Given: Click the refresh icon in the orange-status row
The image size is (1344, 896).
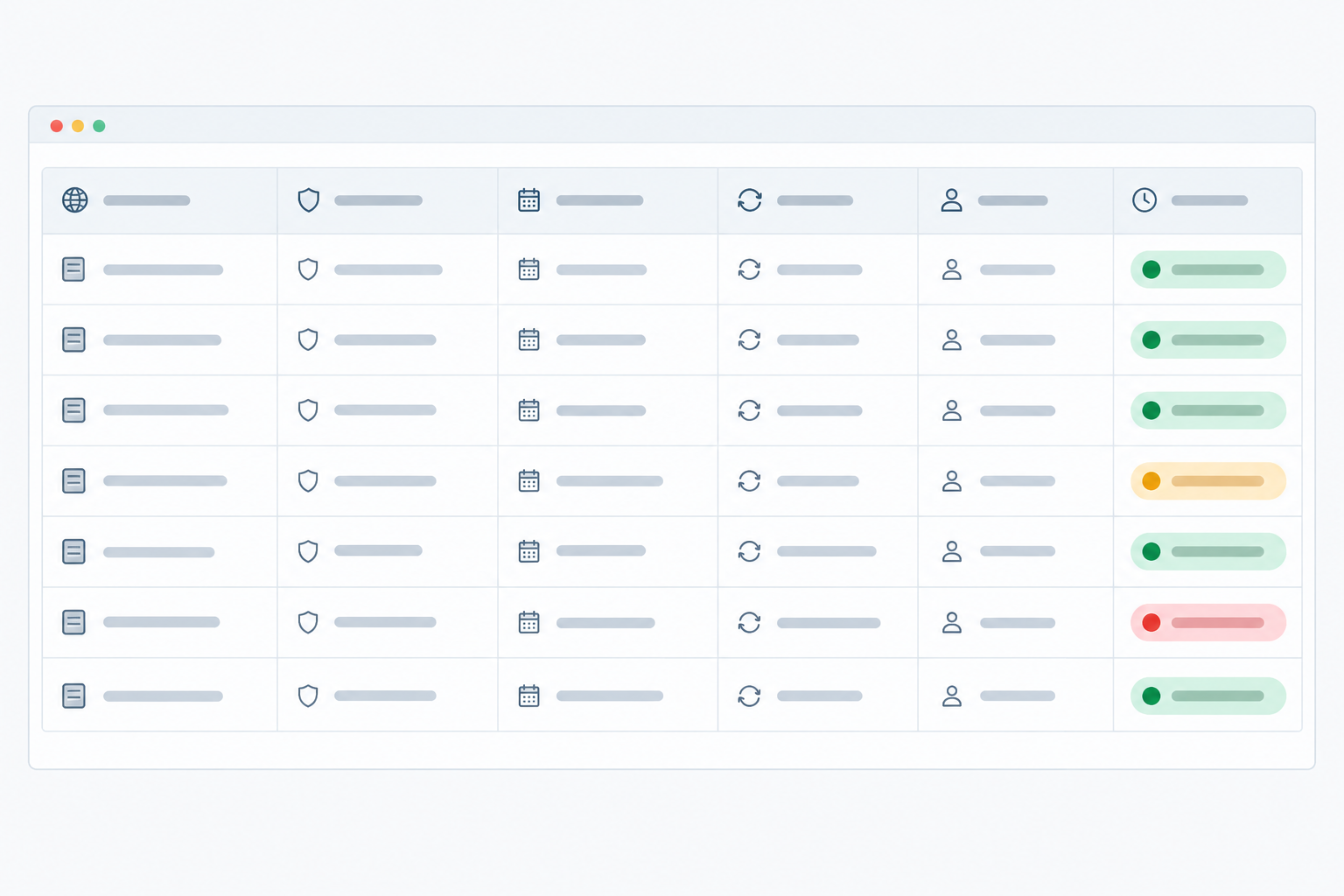Looking at the screenshot, I should (750, 481).
